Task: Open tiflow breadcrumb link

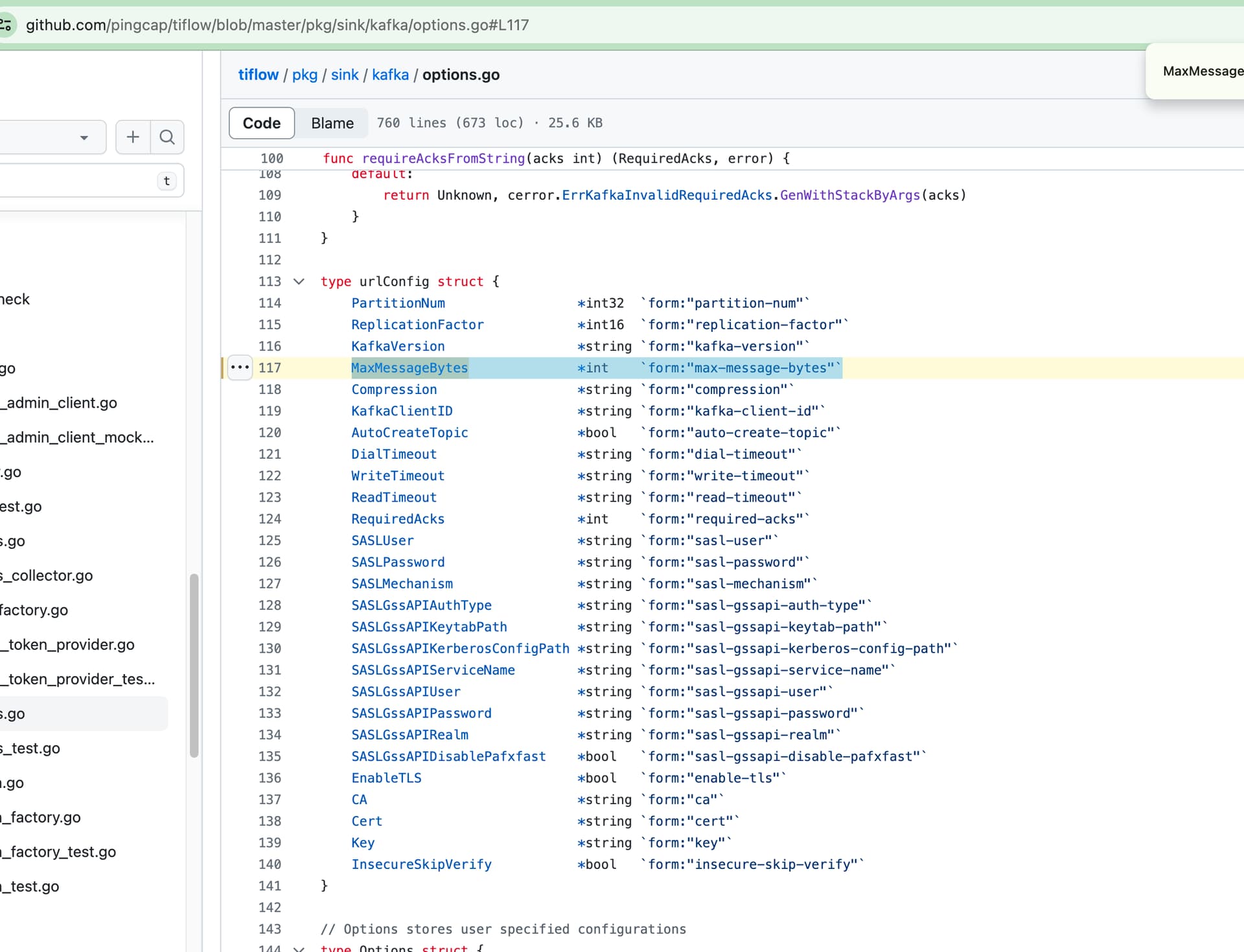Action: click(258, 75)
